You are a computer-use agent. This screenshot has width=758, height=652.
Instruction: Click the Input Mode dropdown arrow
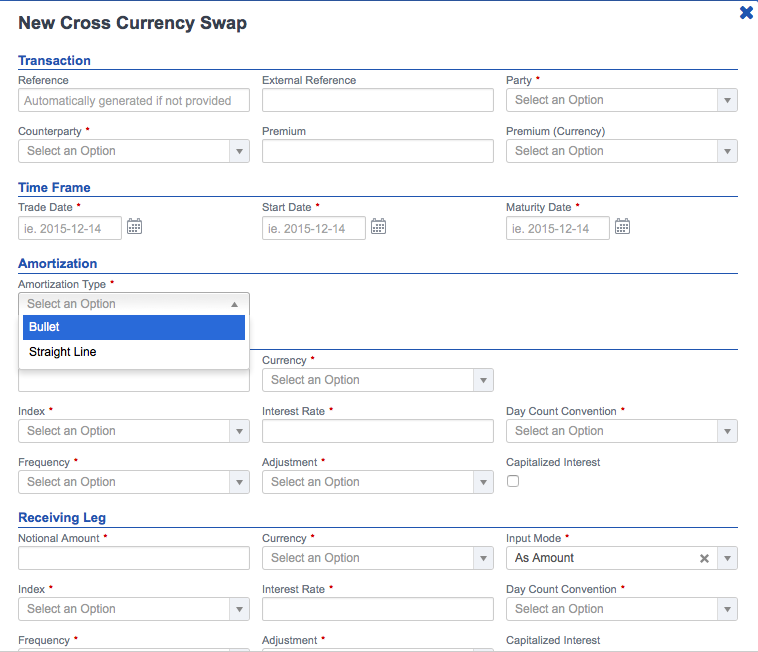[x=727, y=559]
